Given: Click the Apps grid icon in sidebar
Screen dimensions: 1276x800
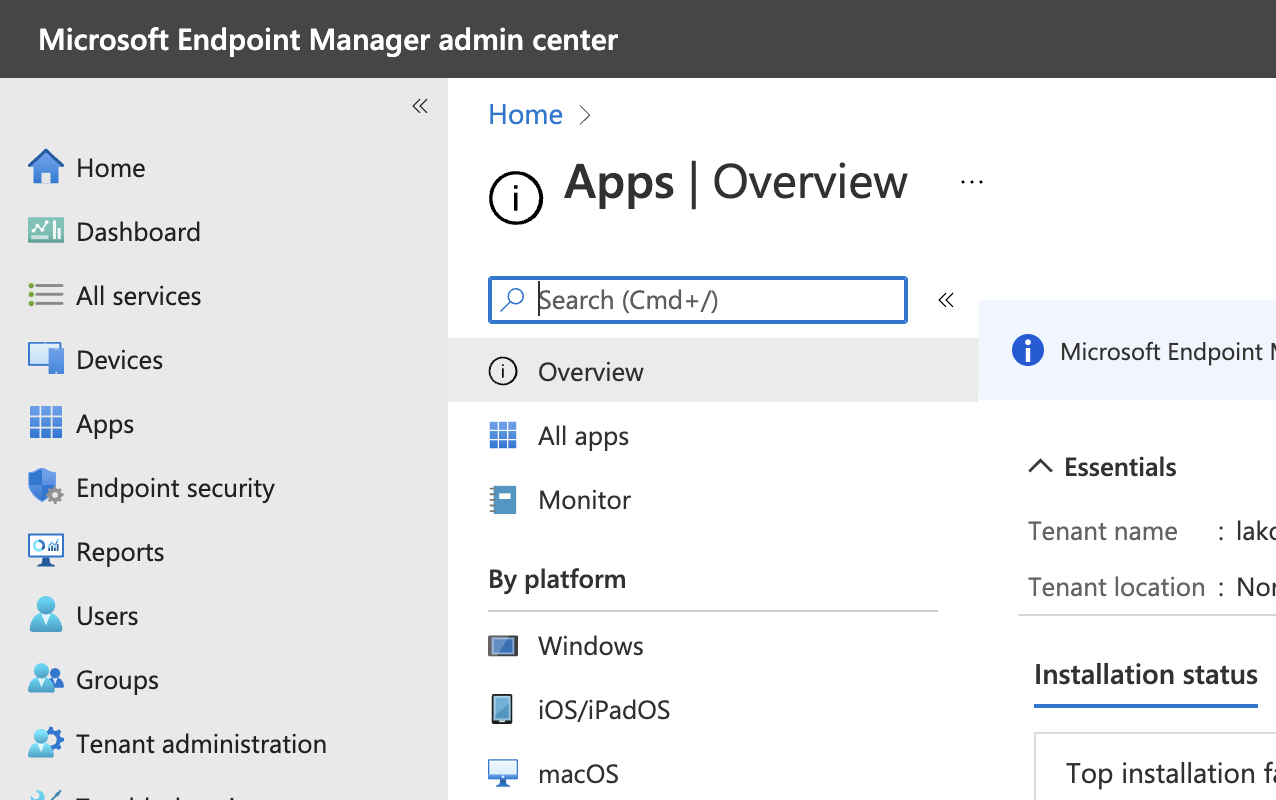Looking at the screenshot, I should click(46, 423).
